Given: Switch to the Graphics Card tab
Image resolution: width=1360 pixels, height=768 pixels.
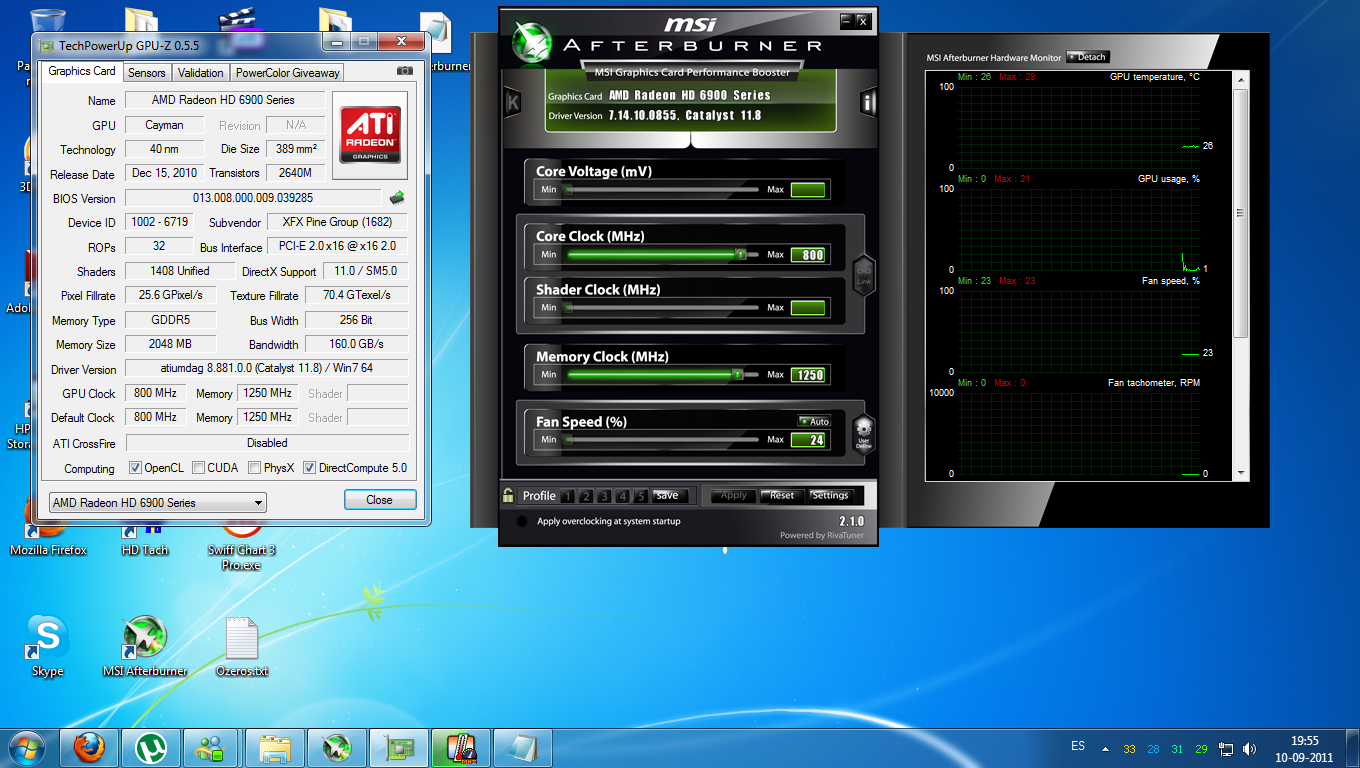Looking at the screenshot, I should pyautogui.click(x=82, y=71).
